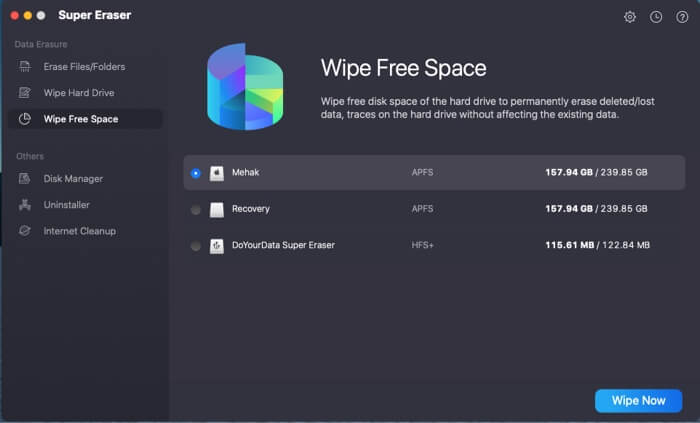The image size is (700, 423).
Task: Click the Recovery drive icon
Action: 217,210
